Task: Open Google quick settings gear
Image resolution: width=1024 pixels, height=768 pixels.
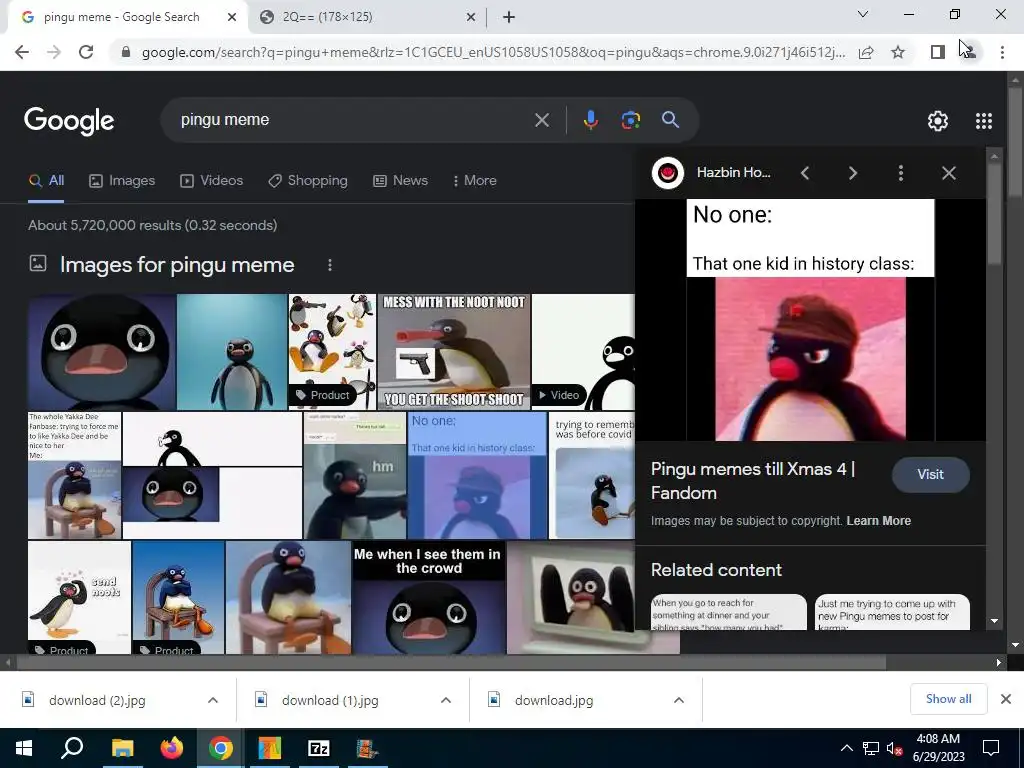Action: 938,121
